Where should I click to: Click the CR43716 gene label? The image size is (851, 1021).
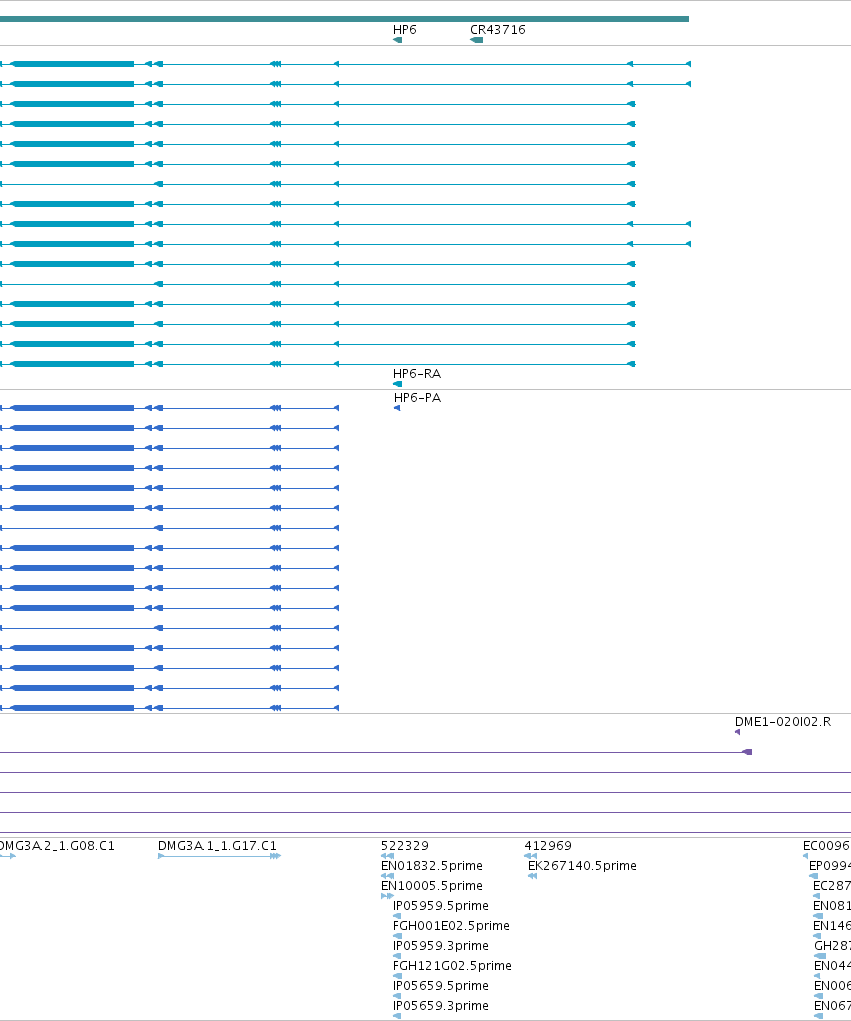coord(497,30)
